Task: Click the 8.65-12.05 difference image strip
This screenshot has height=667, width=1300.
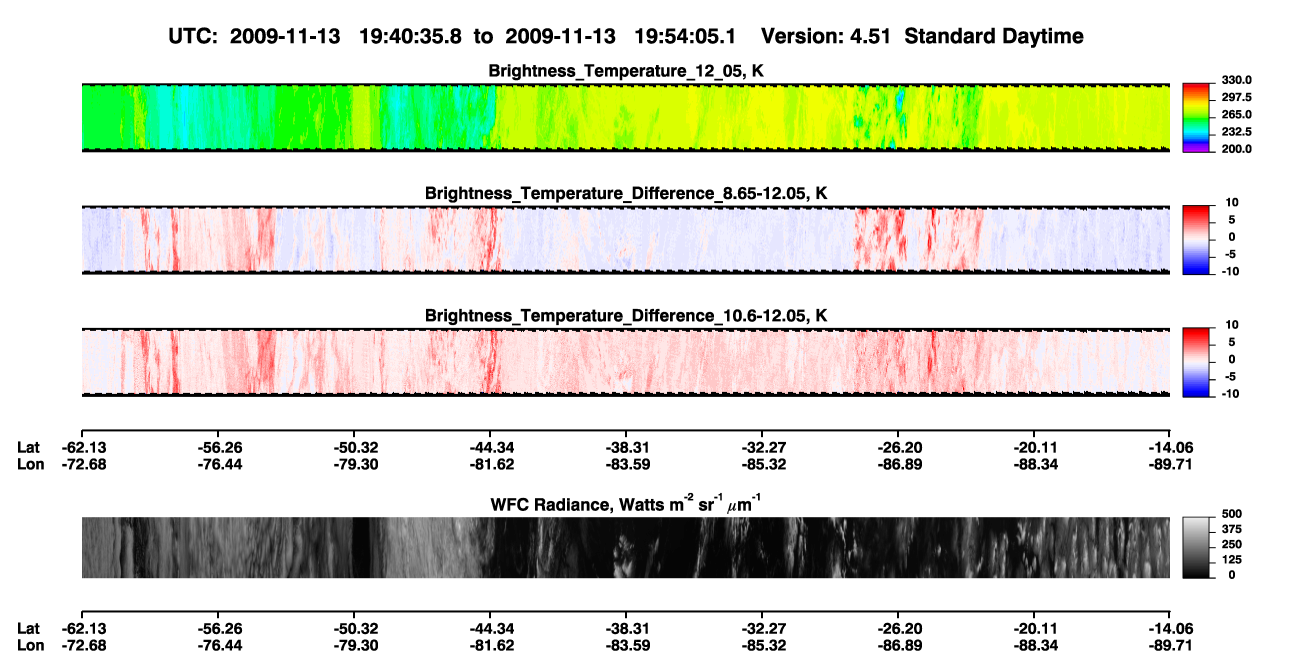Action: pos(626,239)
